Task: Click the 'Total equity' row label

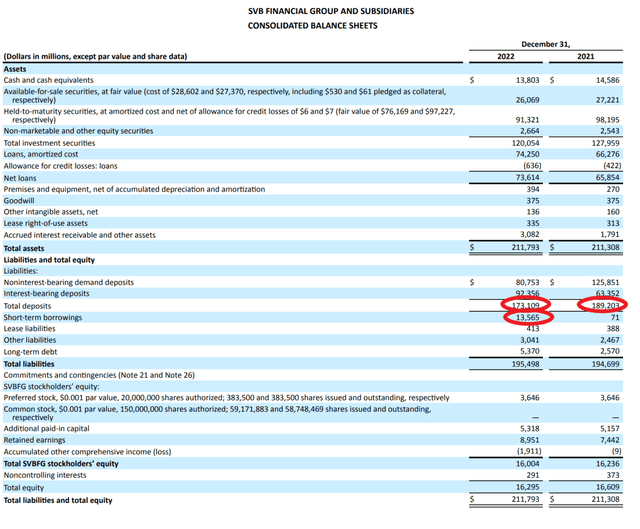Action: pyautogui.click(x=24, y=488)
